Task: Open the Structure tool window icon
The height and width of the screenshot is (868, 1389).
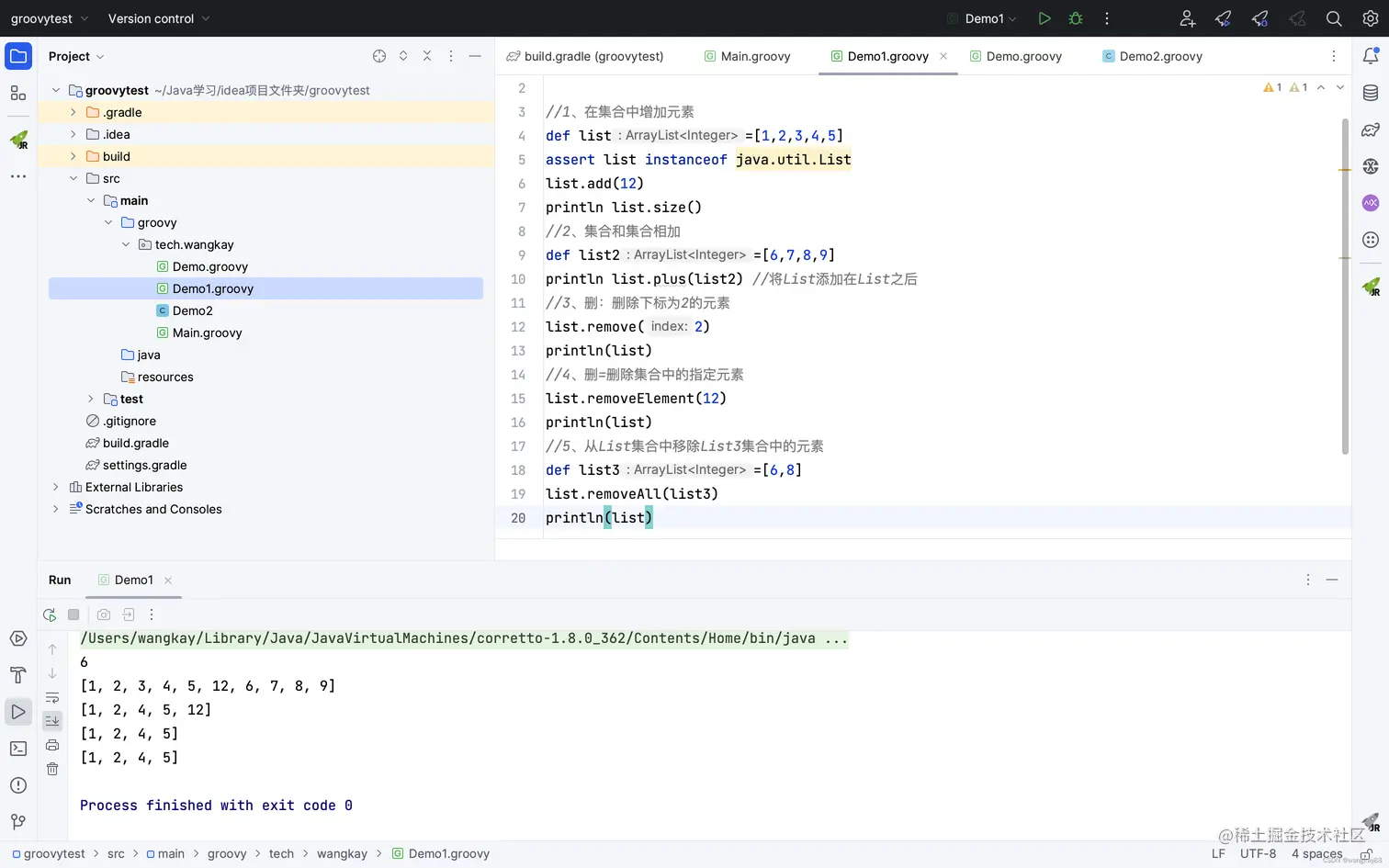Action: (18, 93)
